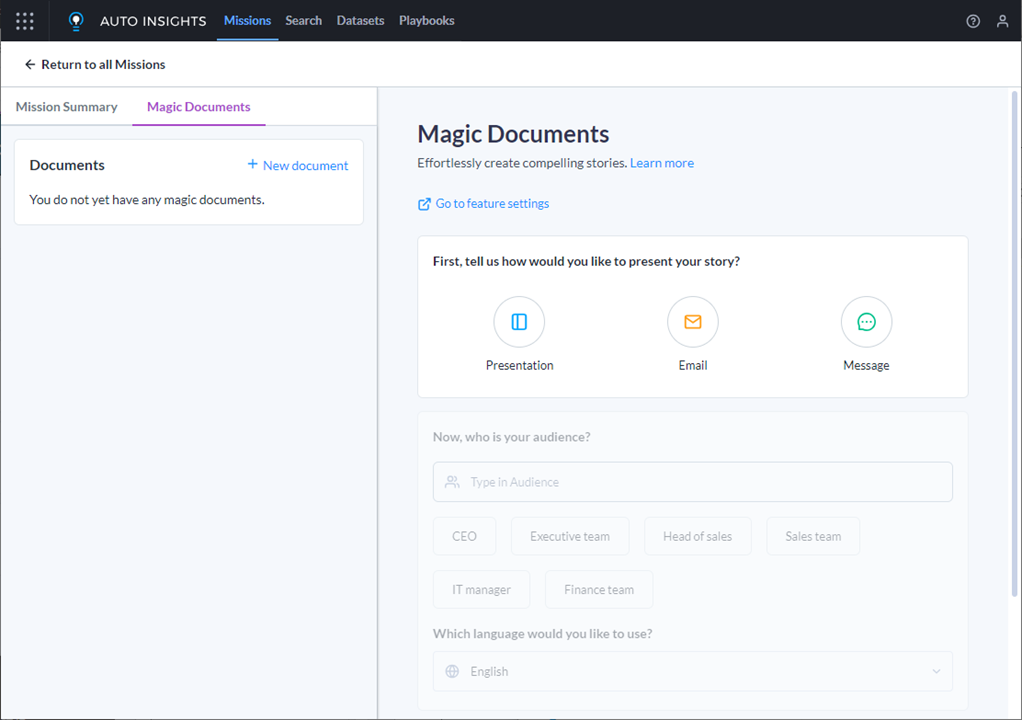
Task: Choose the Presentation format icon
Action: coord(519,322)
